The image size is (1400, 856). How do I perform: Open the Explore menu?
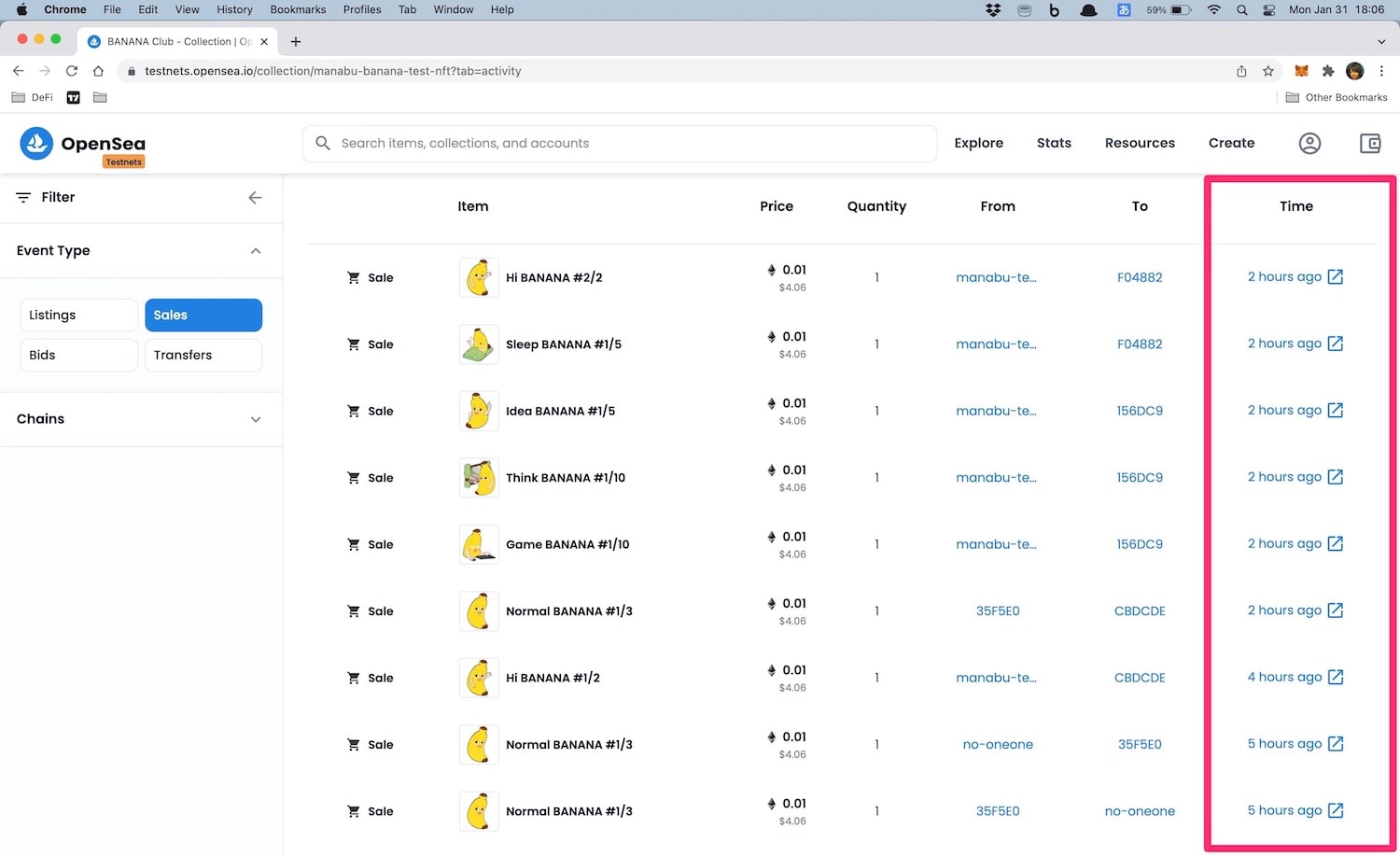tap(978, 143)
